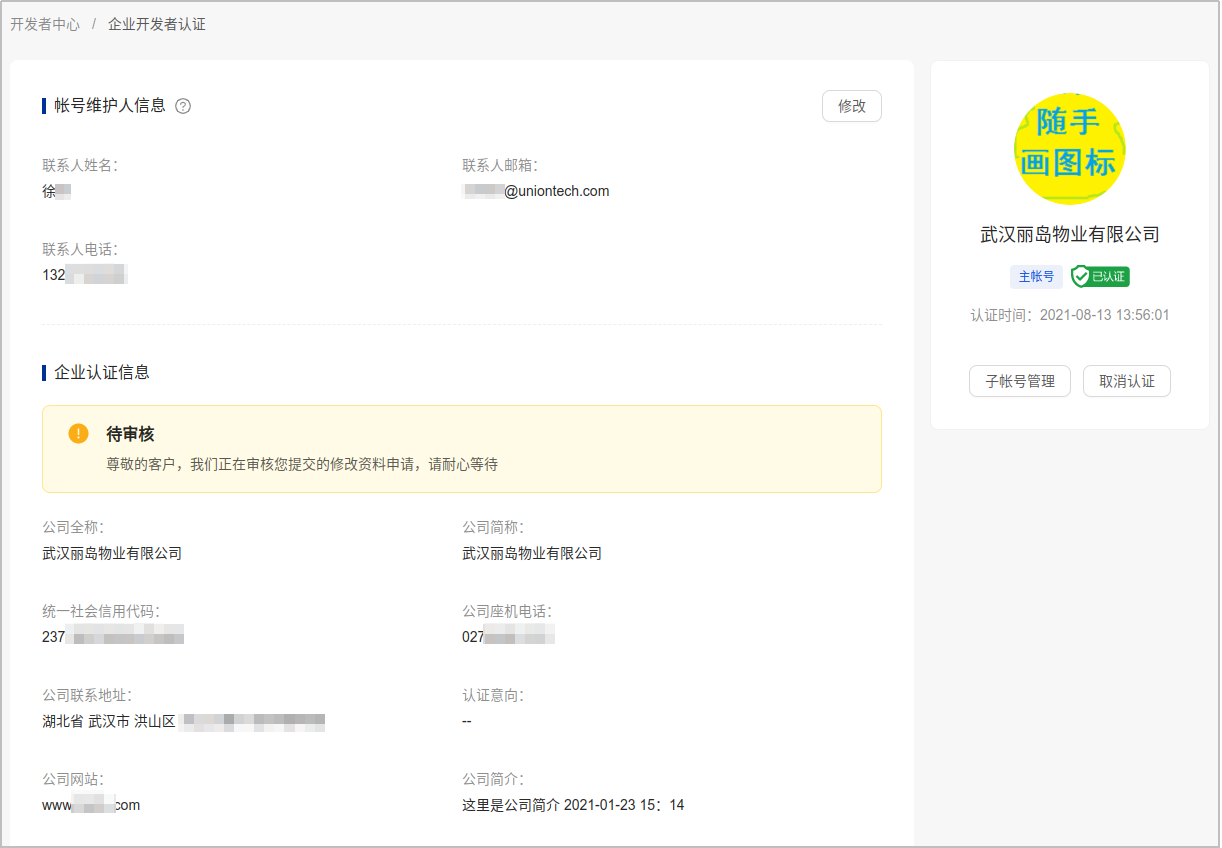Click the 统一社会信用代码 value starting with 237
This screenshot has width=1222, height=848.
point(113,637)
